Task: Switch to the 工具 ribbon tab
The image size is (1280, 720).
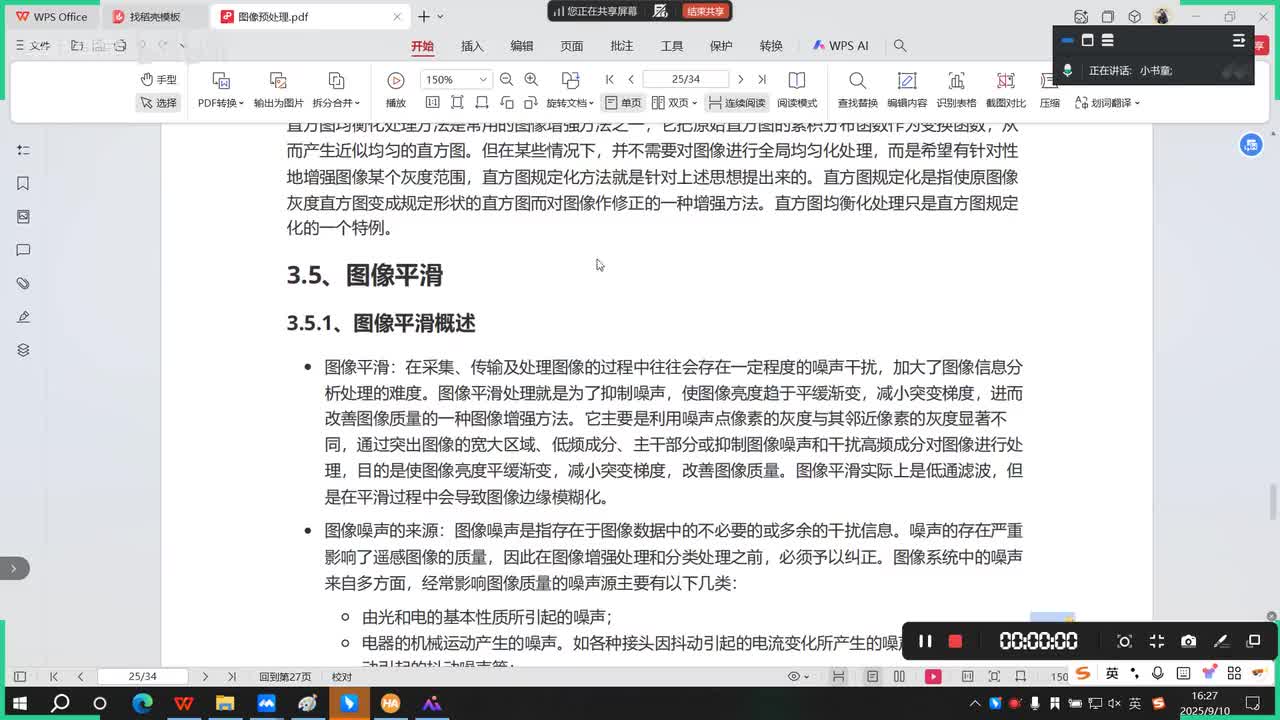Action: pyautogui.click(x=672, y=46)
